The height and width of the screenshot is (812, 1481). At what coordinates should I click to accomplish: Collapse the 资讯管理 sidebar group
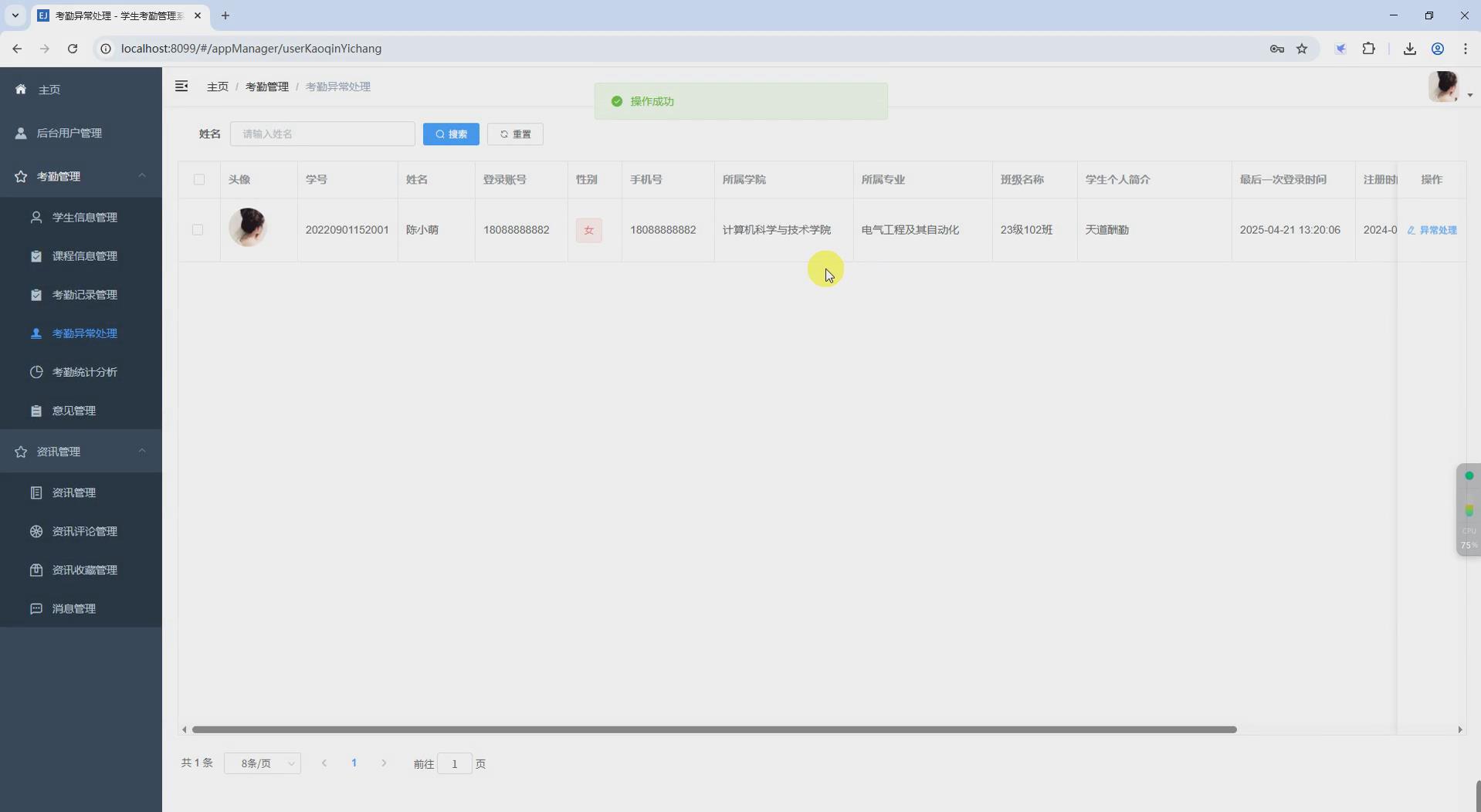[81, 451]
